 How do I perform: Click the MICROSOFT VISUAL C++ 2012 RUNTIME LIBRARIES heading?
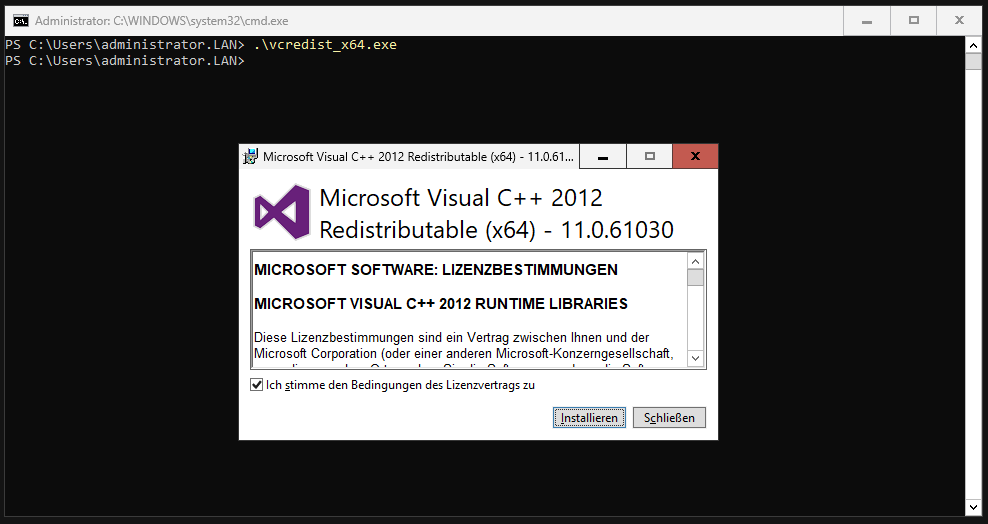(x=440, y=304)
